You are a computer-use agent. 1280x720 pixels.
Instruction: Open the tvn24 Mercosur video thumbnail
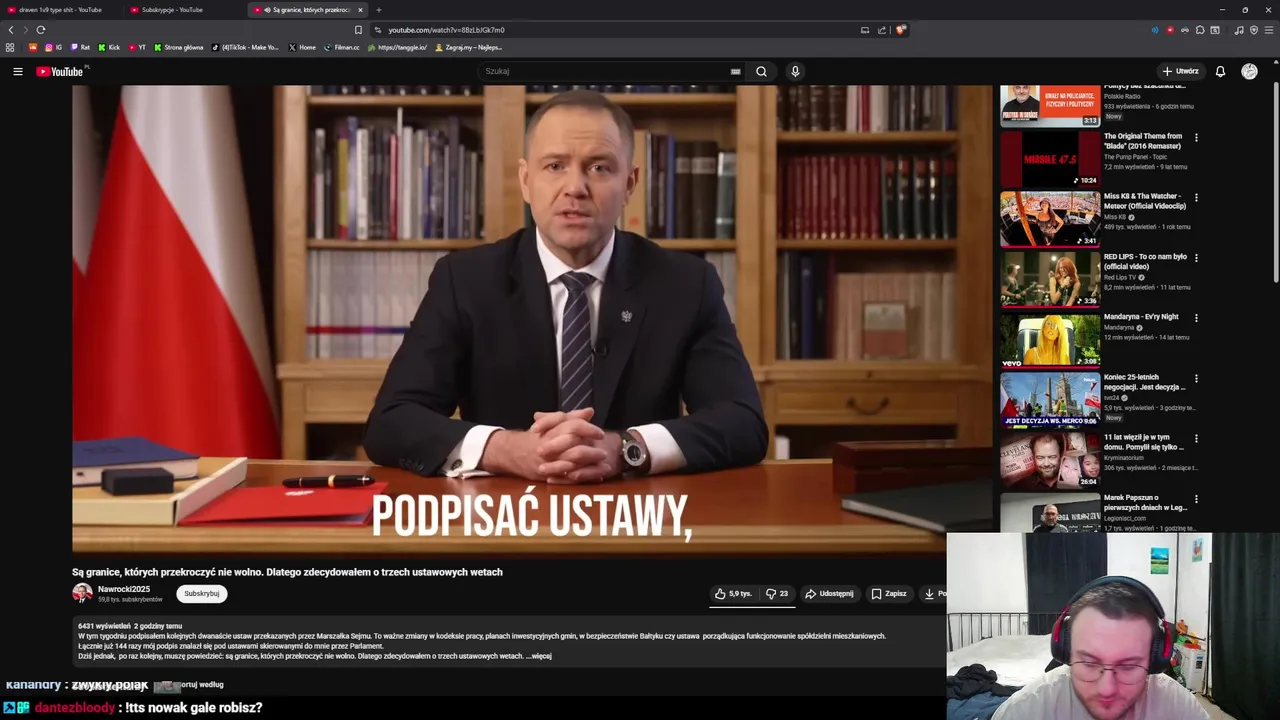(x=1050, y=399)
